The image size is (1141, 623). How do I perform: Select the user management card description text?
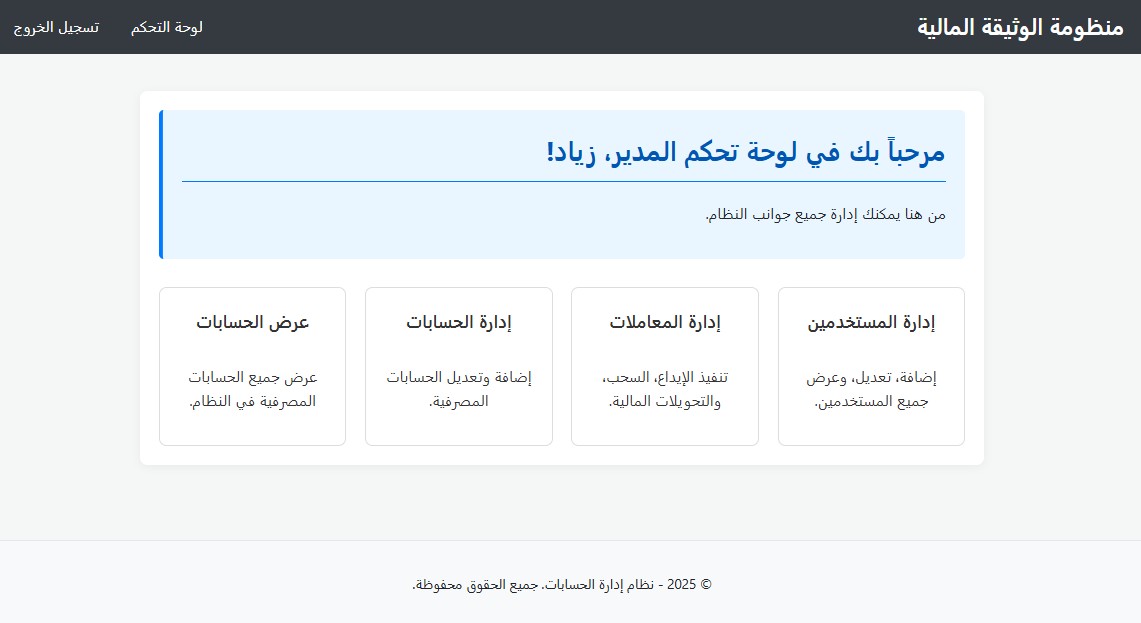[x=870, y=390]
